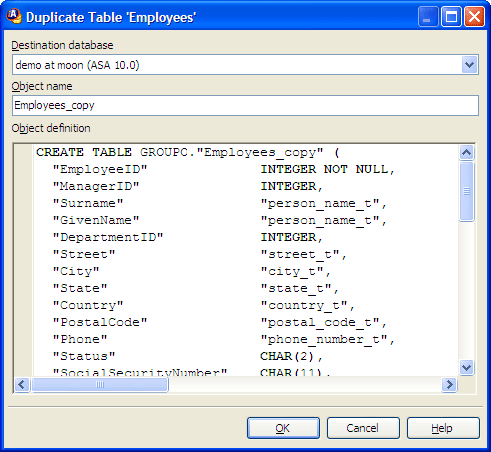Click the "postal_code_t" datatype text
Image resolution: width=491 pixels, height=452 pixels.
pyautogui.click(x=320, y=322)
